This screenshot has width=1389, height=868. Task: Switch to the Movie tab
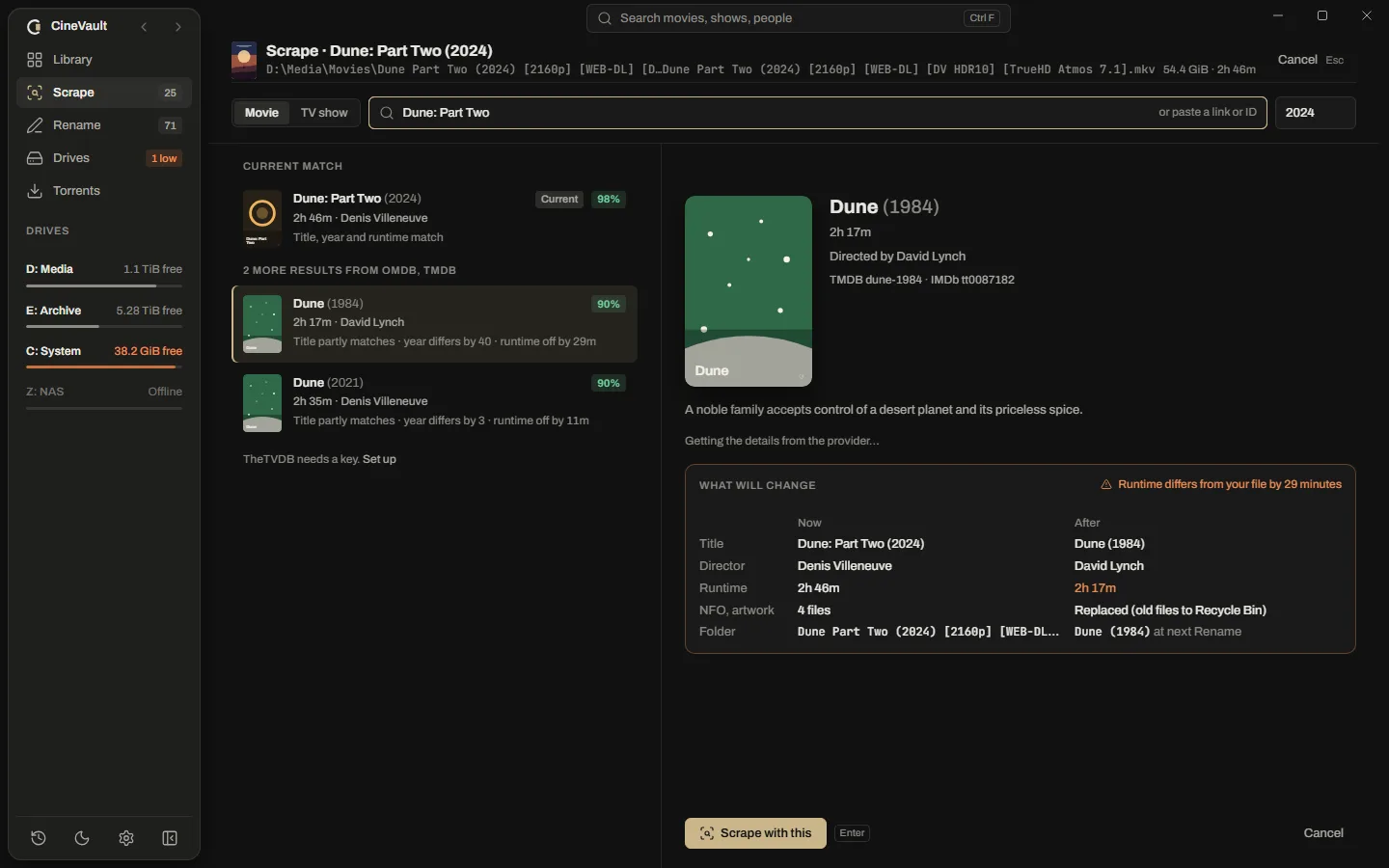[x=261, y=113]
